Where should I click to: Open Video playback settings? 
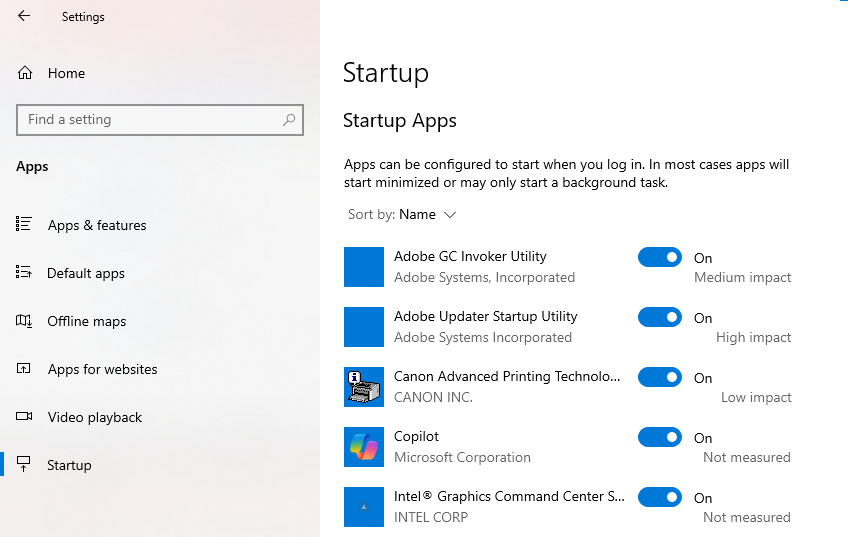coord(95,417)
